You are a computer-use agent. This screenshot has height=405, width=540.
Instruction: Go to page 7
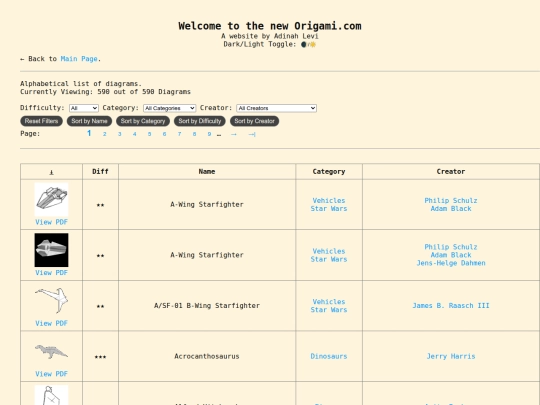179,134
